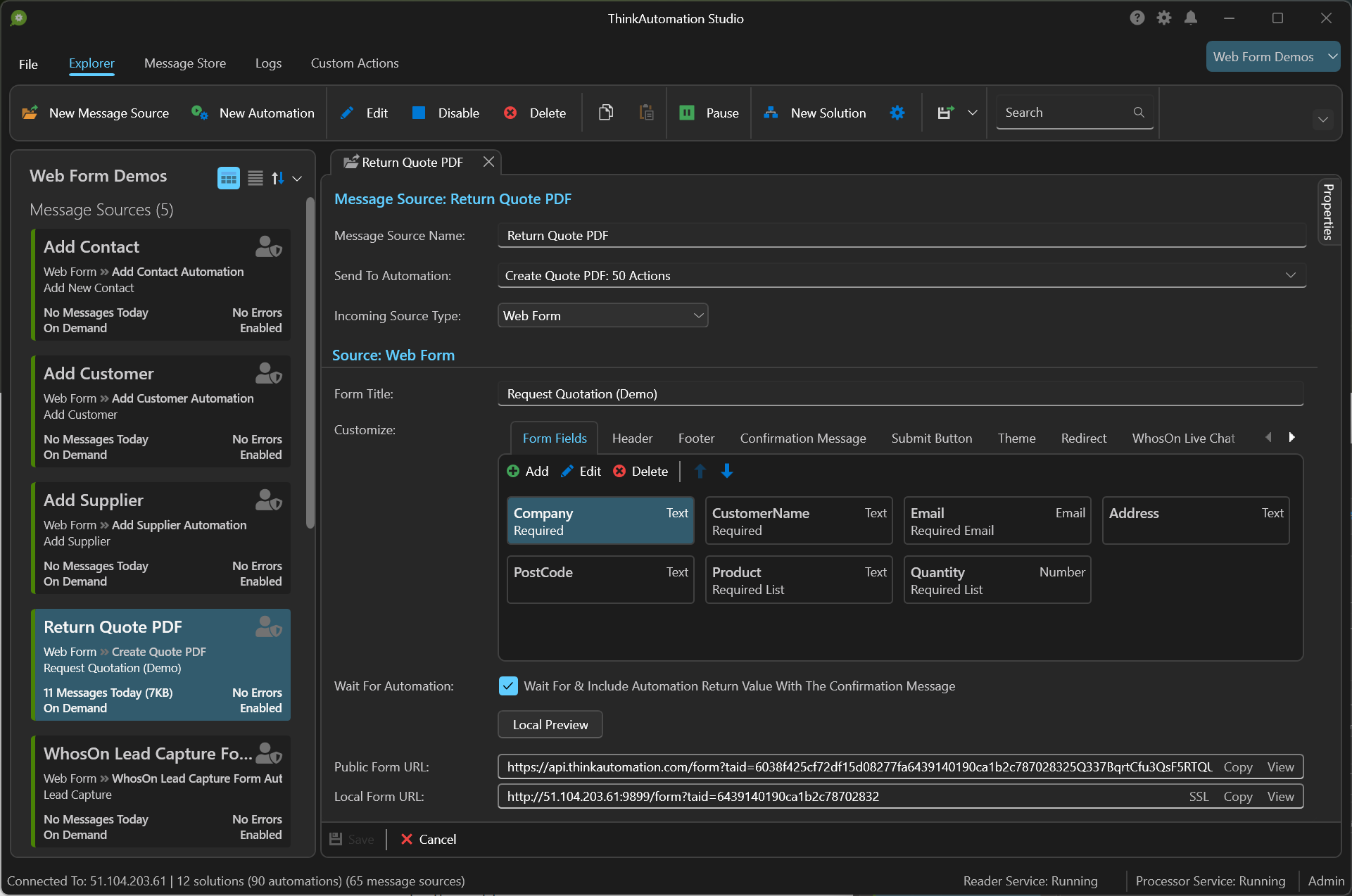Delete the selected form field
This screenshot has width=1352, height=896.
coord(640,472)
